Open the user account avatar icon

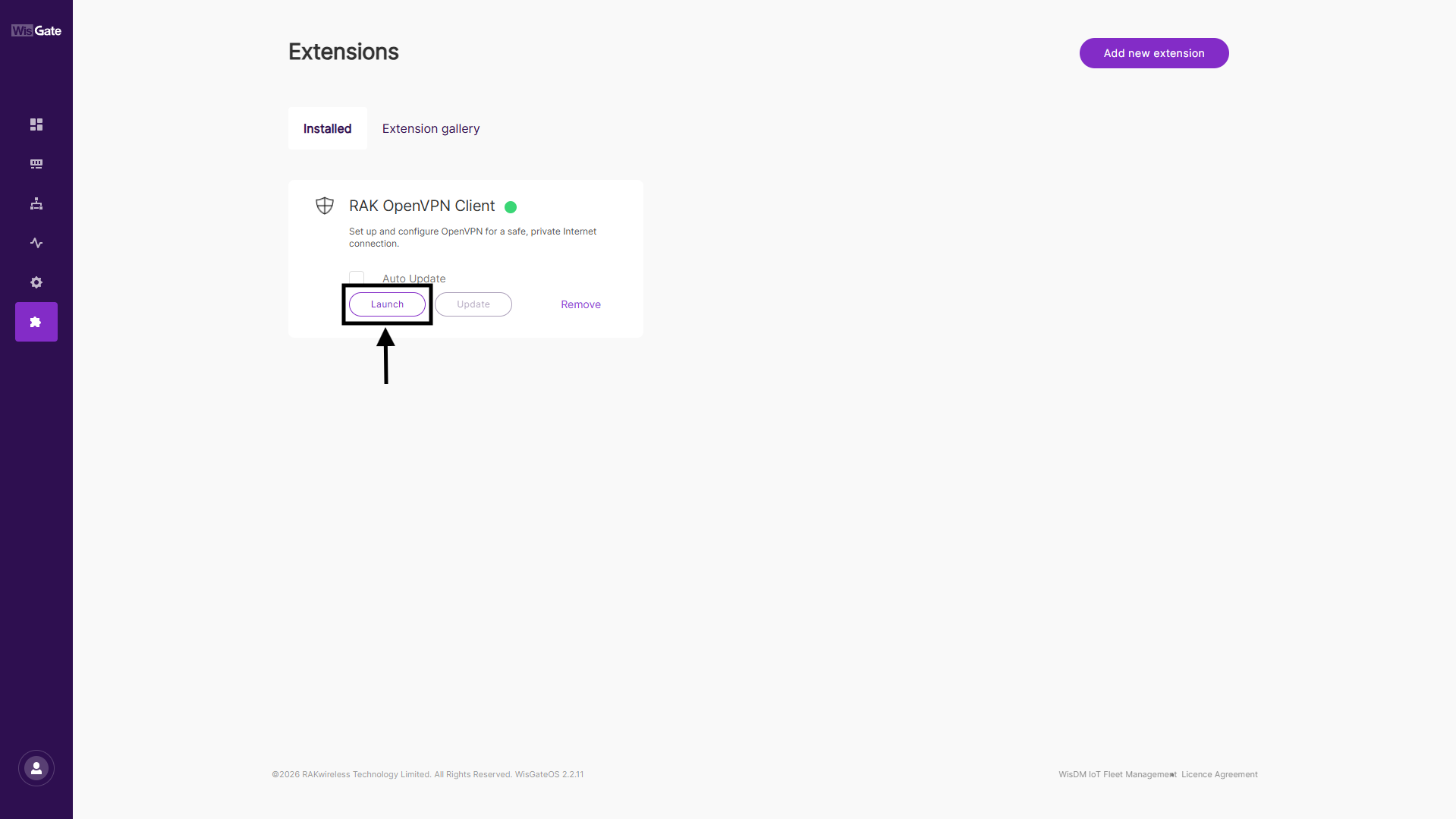(x=36, y=768)
